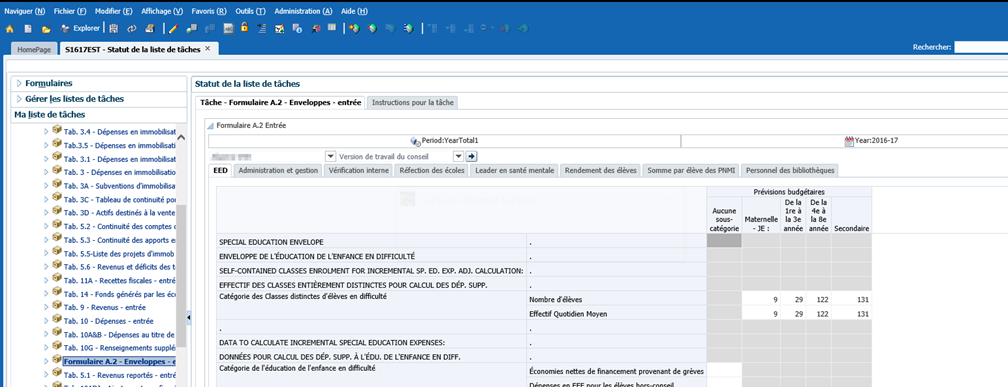Viewport: 1008px width, 387px height.
Task: Click the box icon of Tab. 3A - Subventions
Action: point(57,184)
